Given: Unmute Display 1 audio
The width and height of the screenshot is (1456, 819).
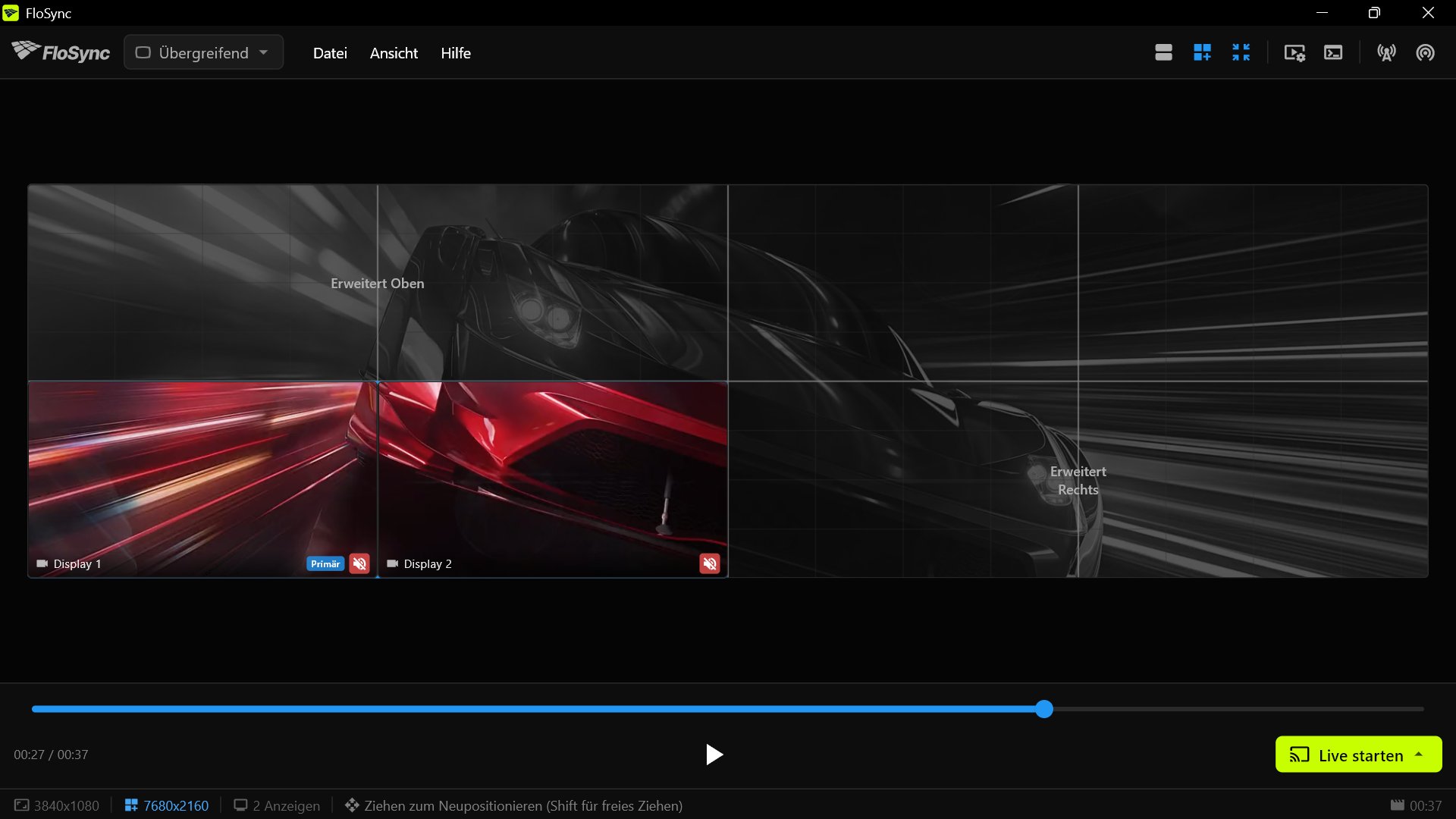Looking at the screenshot, I should pyautogui.click(x=359, y=563).
